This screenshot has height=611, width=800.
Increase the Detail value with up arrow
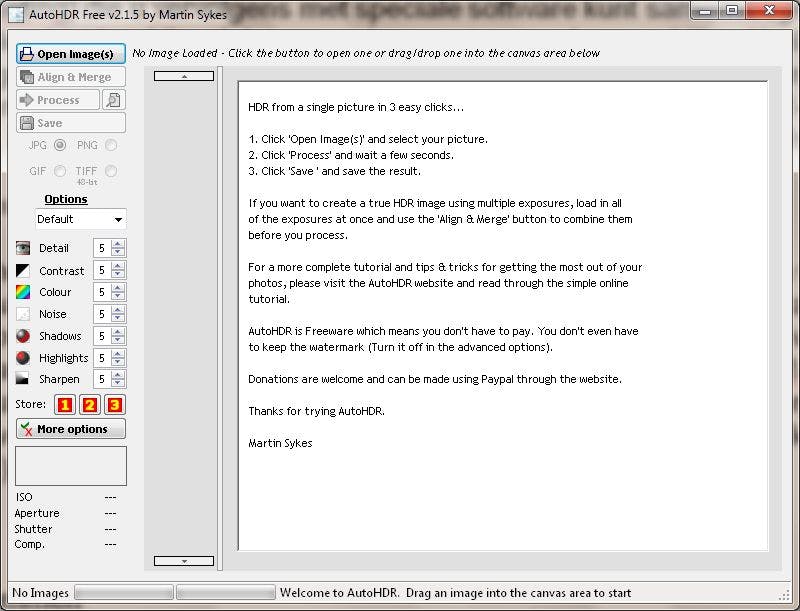pos(118,244)
